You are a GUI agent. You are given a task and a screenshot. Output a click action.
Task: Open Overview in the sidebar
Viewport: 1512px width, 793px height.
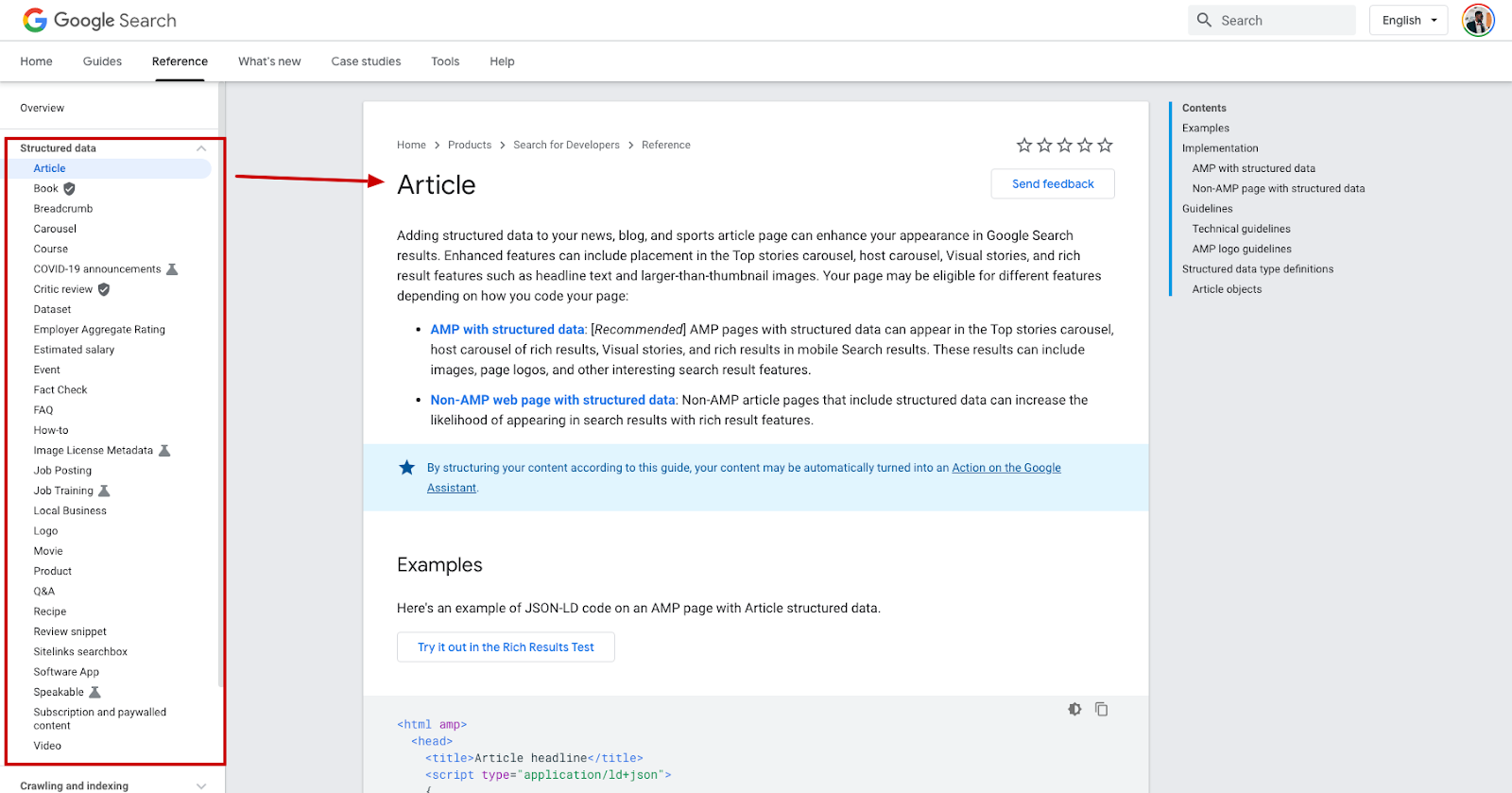click(43, 109)
